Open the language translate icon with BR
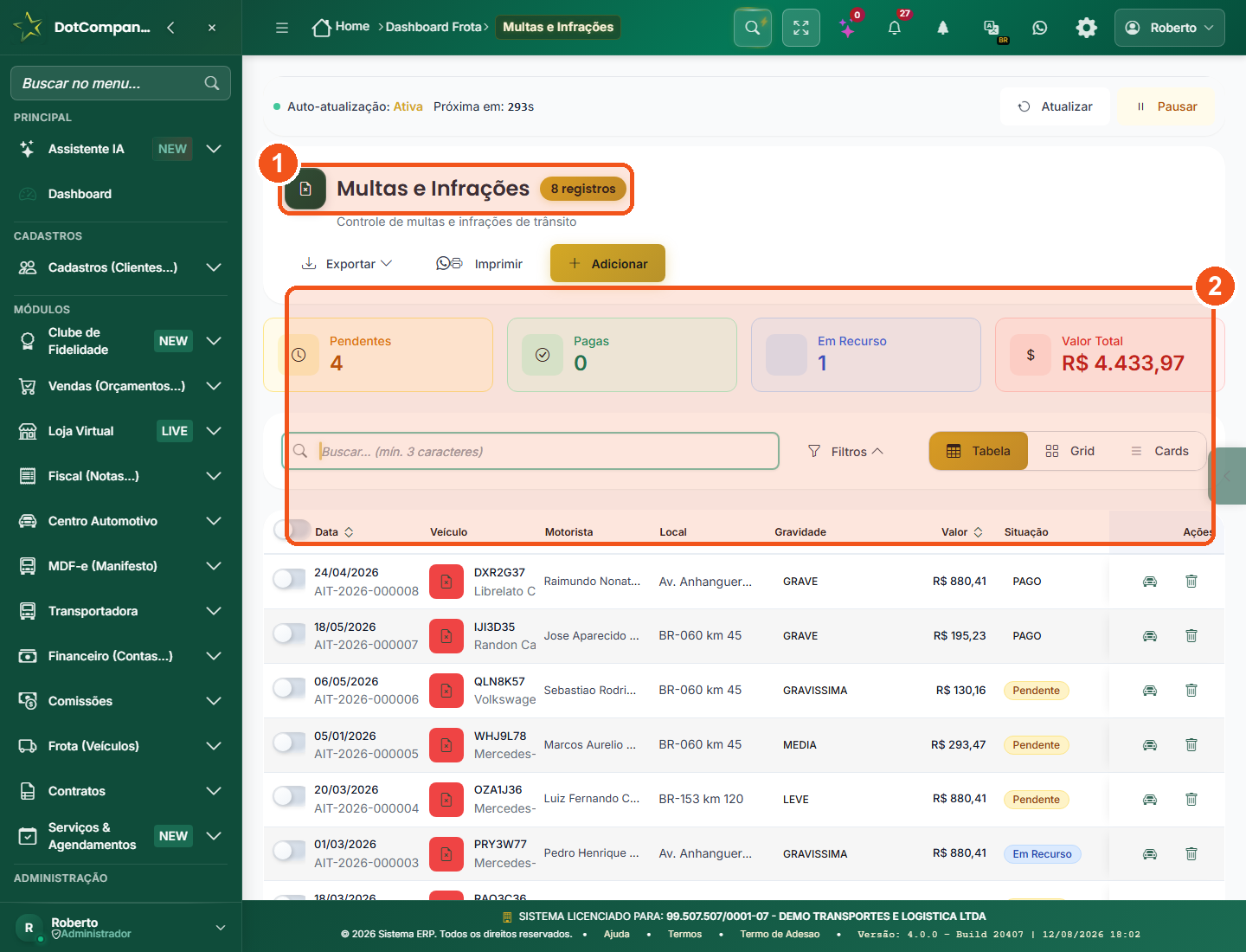 coord(992,29)
